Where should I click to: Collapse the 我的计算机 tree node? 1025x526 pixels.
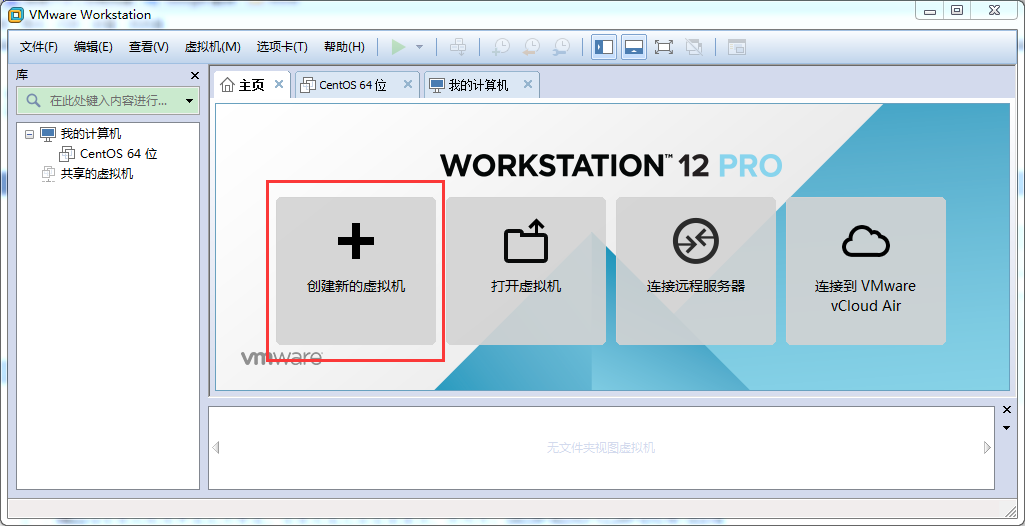[x=29, y=134]
